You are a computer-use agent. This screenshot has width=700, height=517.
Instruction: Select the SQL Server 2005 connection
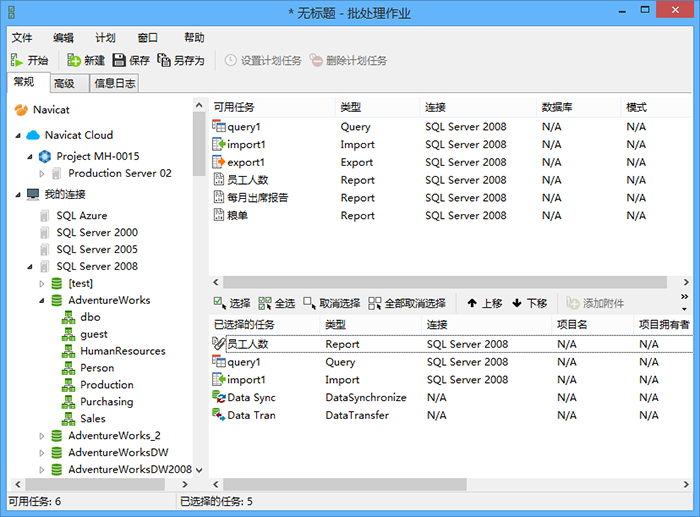(x=97, y=250)
